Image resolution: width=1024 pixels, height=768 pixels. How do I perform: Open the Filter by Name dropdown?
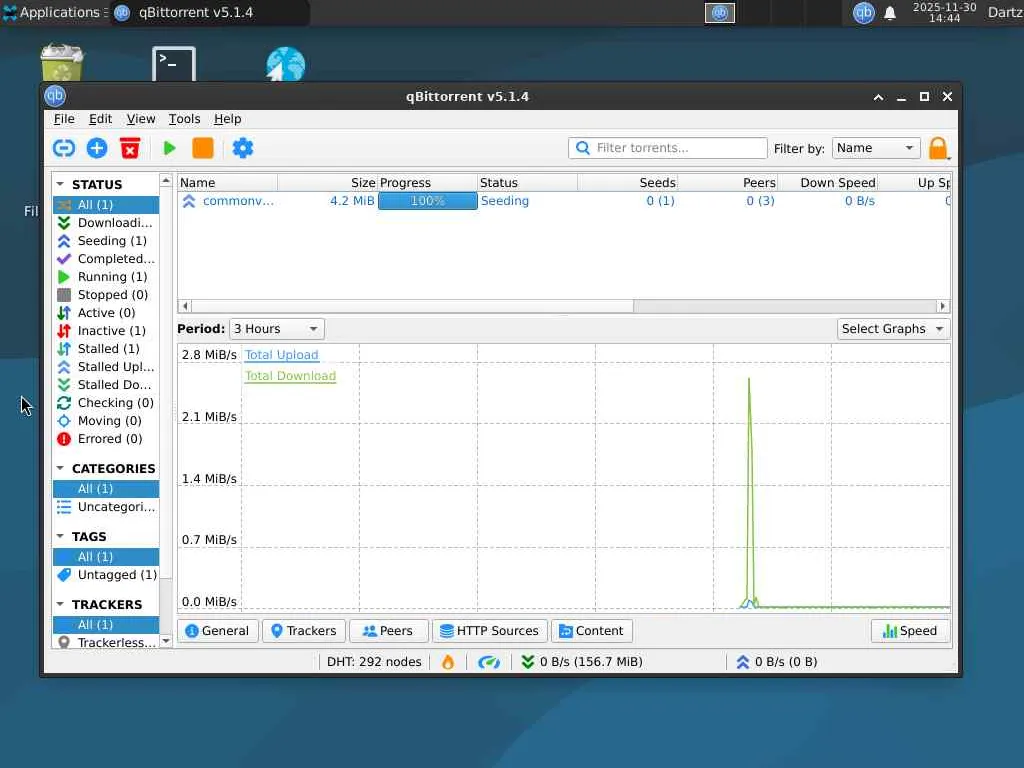(876, 148)
